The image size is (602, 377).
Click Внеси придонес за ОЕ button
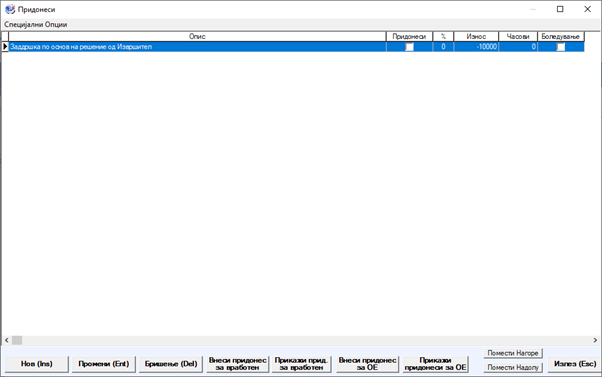367,364
